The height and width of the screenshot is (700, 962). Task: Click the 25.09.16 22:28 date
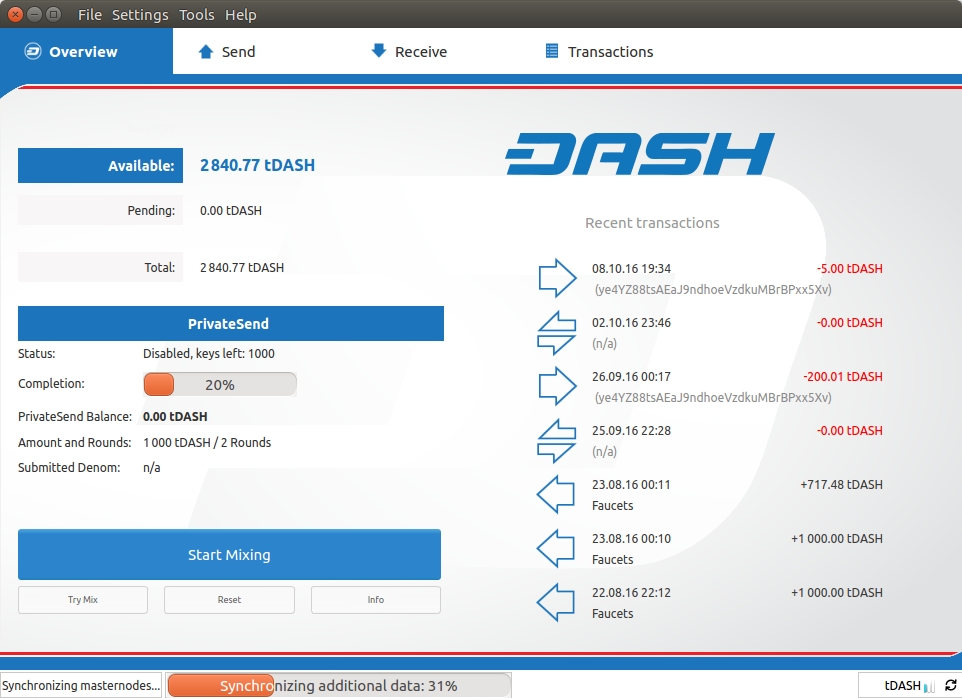click(x=631, y=430)
